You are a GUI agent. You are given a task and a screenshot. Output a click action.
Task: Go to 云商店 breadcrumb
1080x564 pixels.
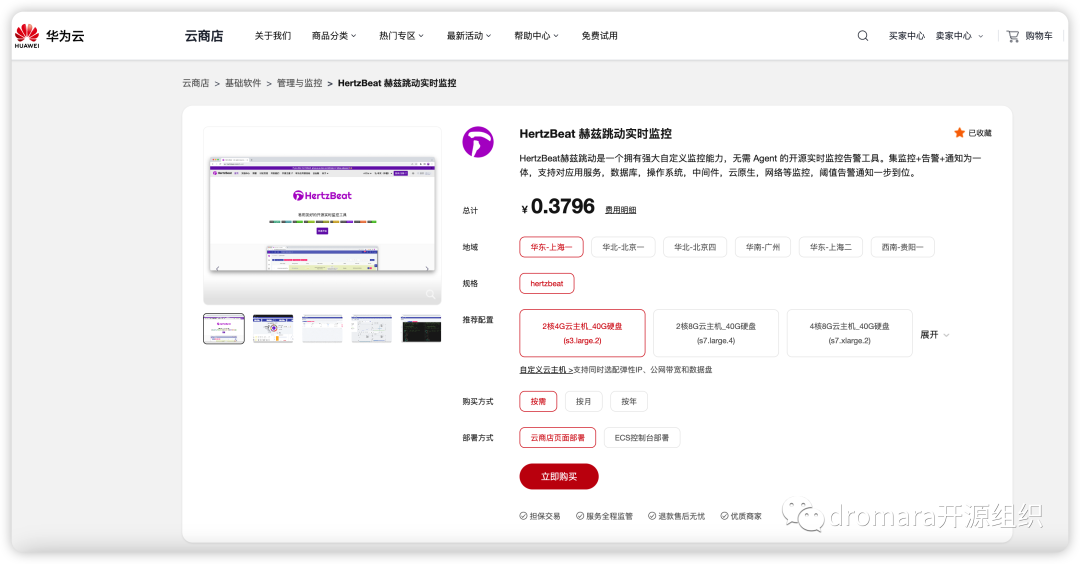tap(196, 83)
